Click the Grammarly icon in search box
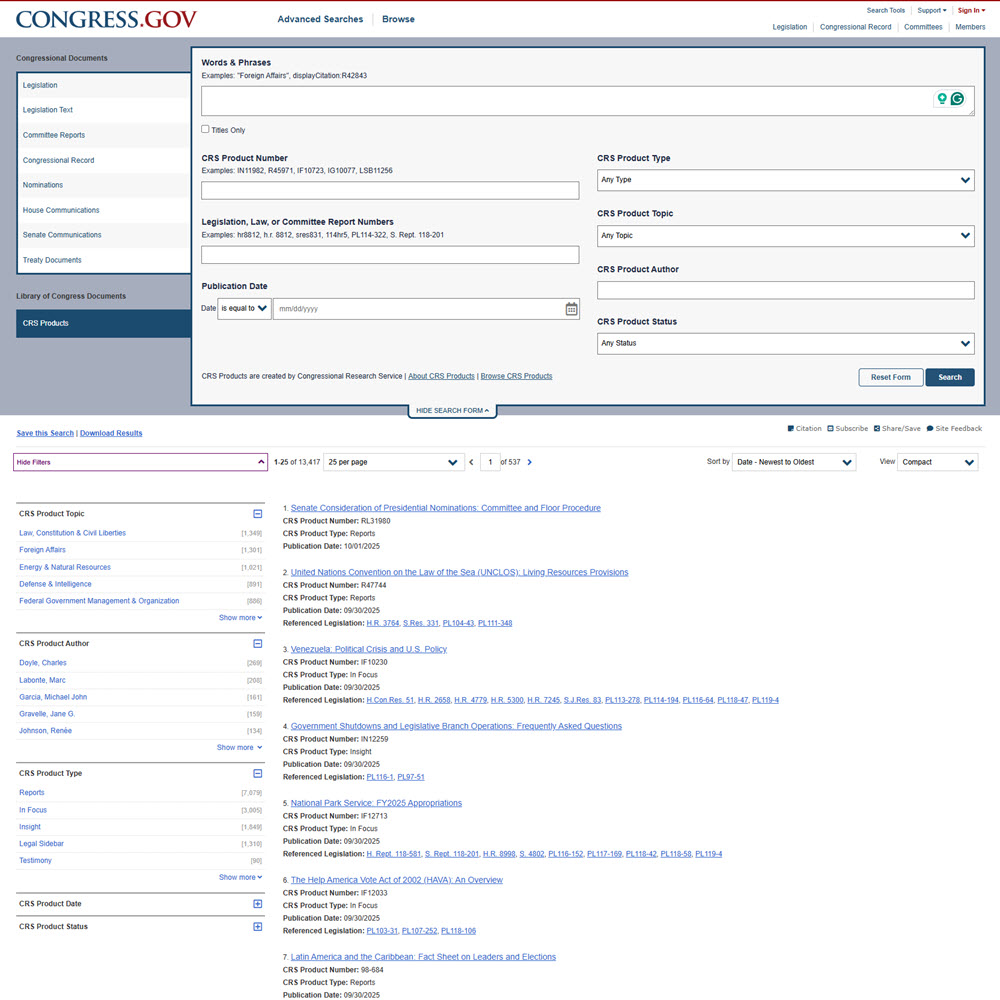 (957, 99)
